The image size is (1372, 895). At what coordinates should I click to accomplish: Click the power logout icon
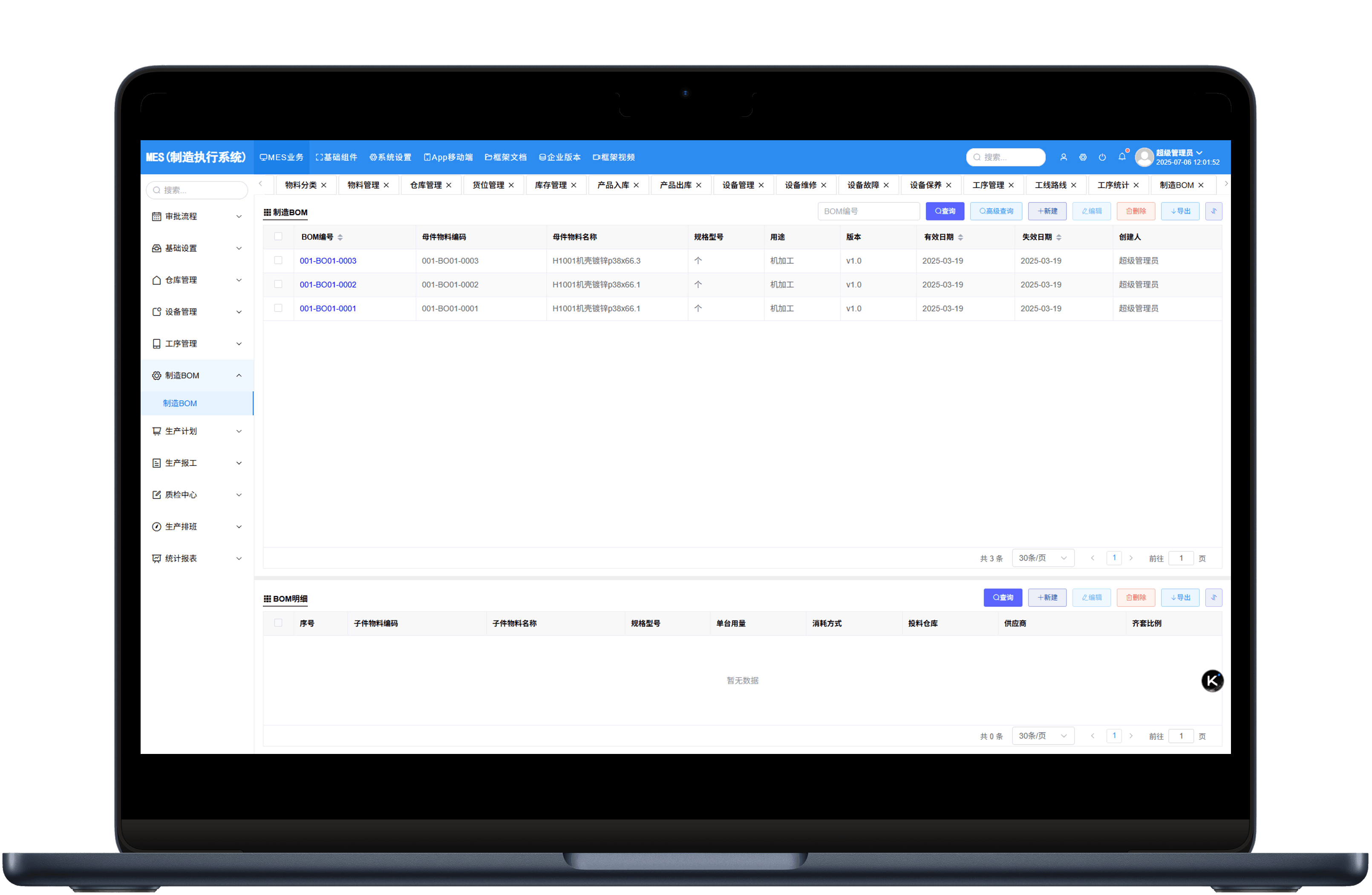[x=1102, y=157]
